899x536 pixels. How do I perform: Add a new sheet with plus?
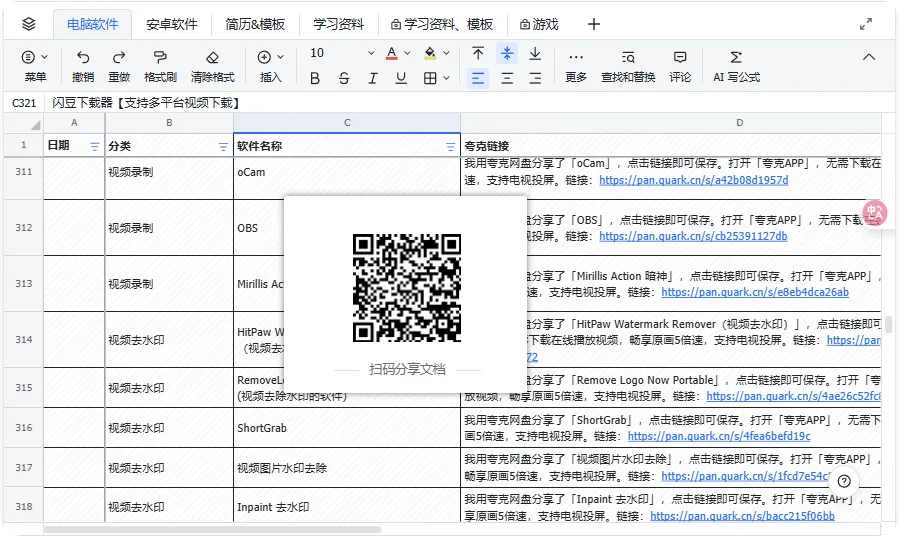[594, 24]
